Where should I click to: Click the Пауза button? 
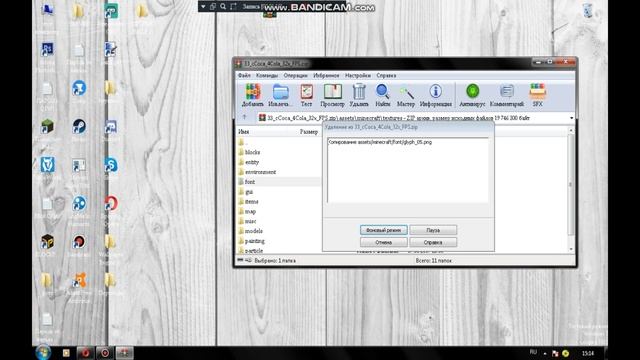[x=433, y=230]
